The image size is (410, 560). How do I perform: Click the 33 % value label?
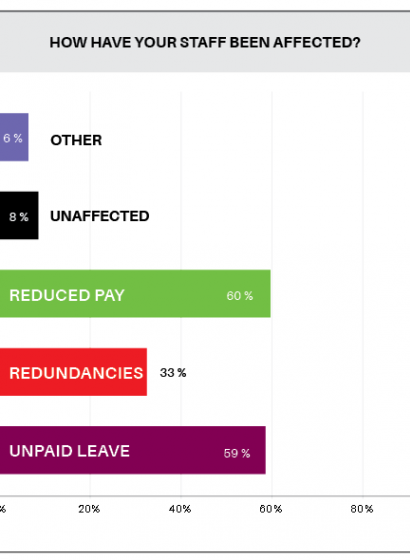point(173,373)
